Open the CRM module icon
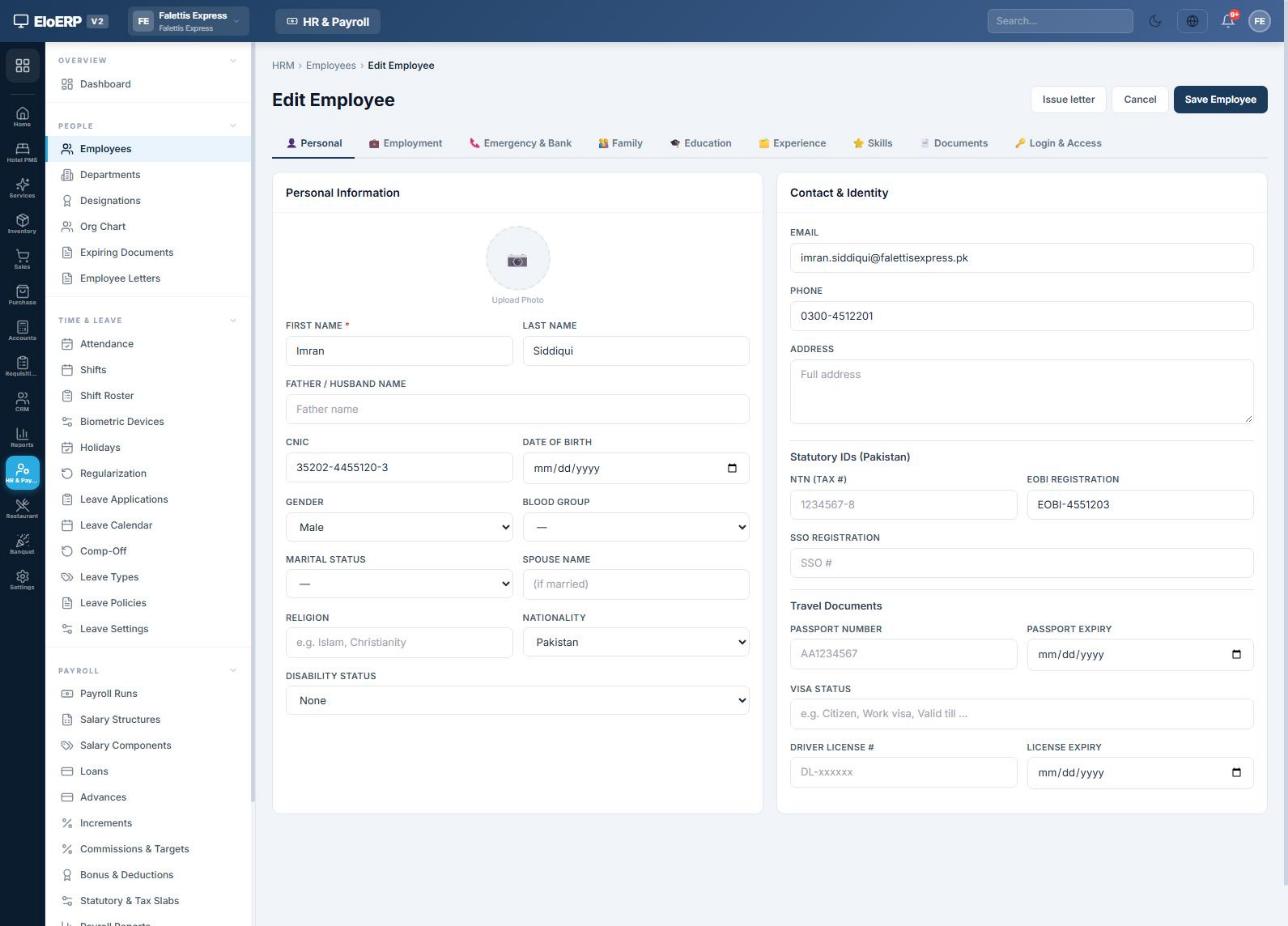 click(22, 402)
